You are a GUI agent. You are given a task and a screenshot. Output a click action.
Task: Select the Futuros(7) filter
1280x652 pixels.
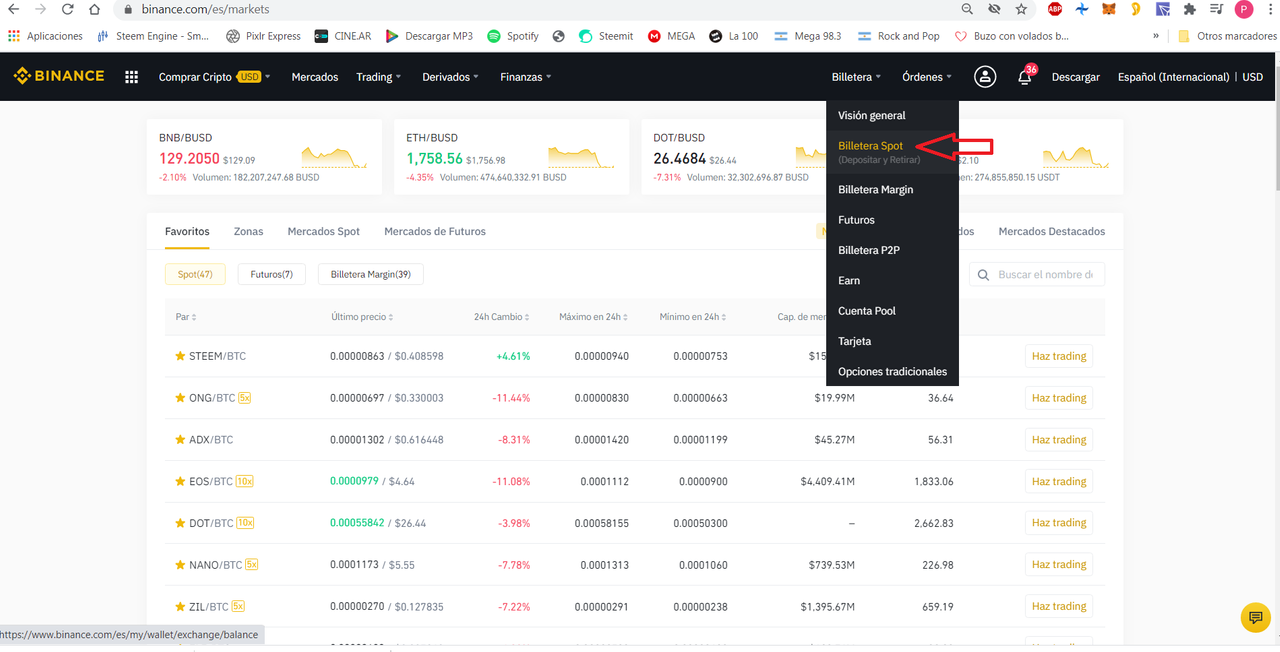(272, 274)
